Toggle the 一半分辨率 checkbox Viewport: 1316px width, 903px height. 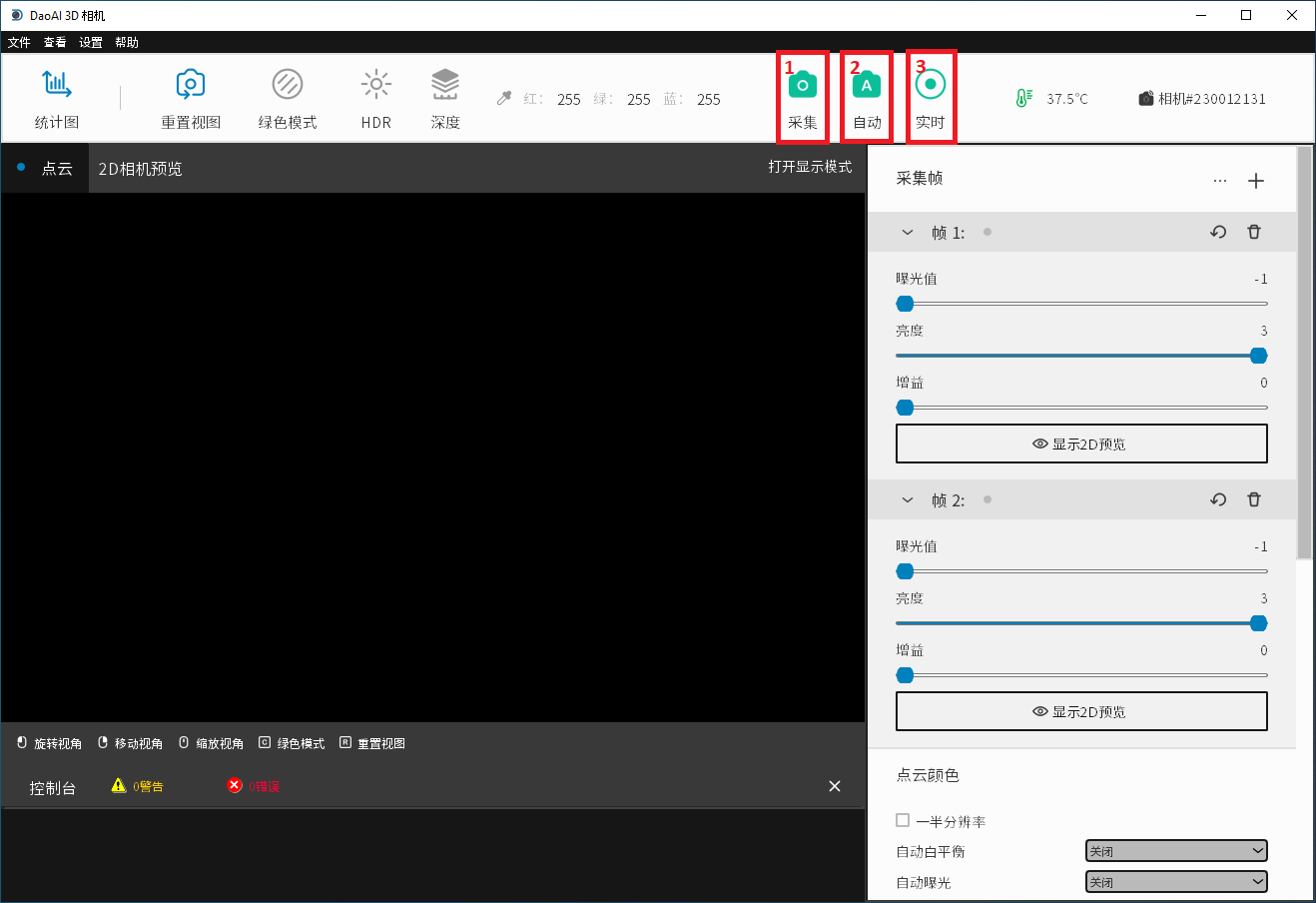[x=903, y=820]
